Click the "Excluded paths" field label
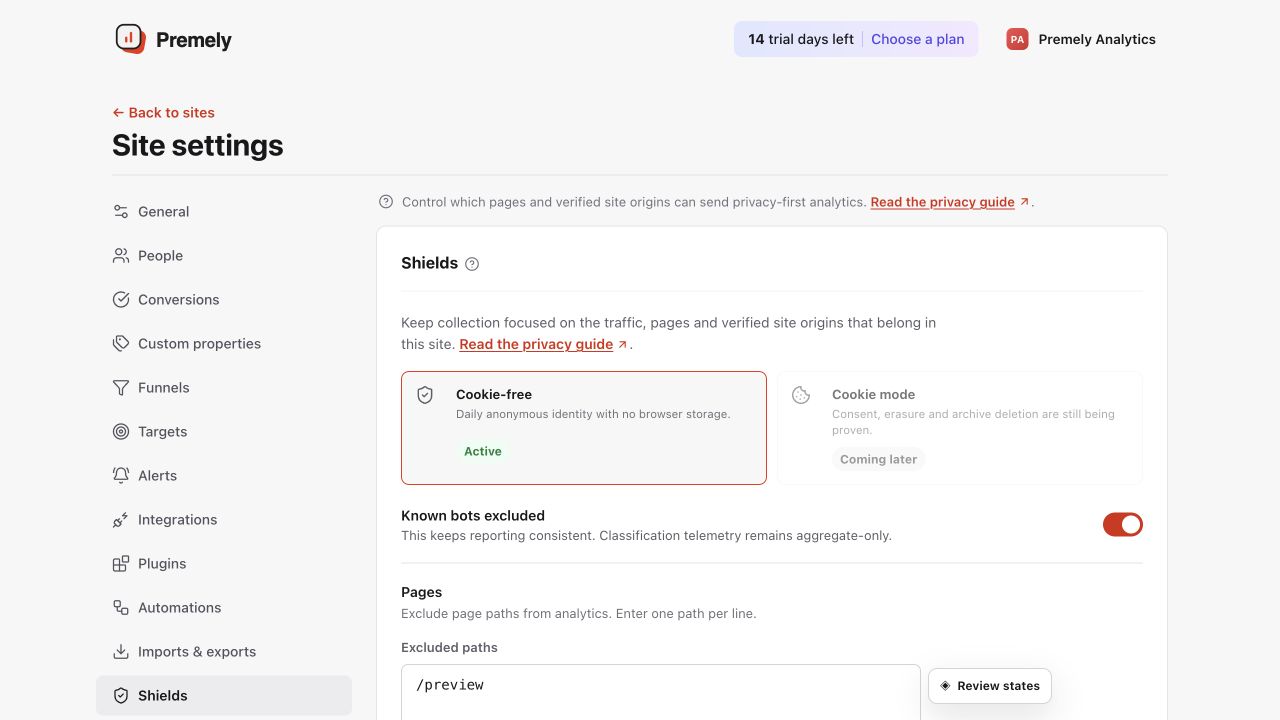The width and height of the screenshot is (1280, 720). pyautogui.click(x=449, y=648)
